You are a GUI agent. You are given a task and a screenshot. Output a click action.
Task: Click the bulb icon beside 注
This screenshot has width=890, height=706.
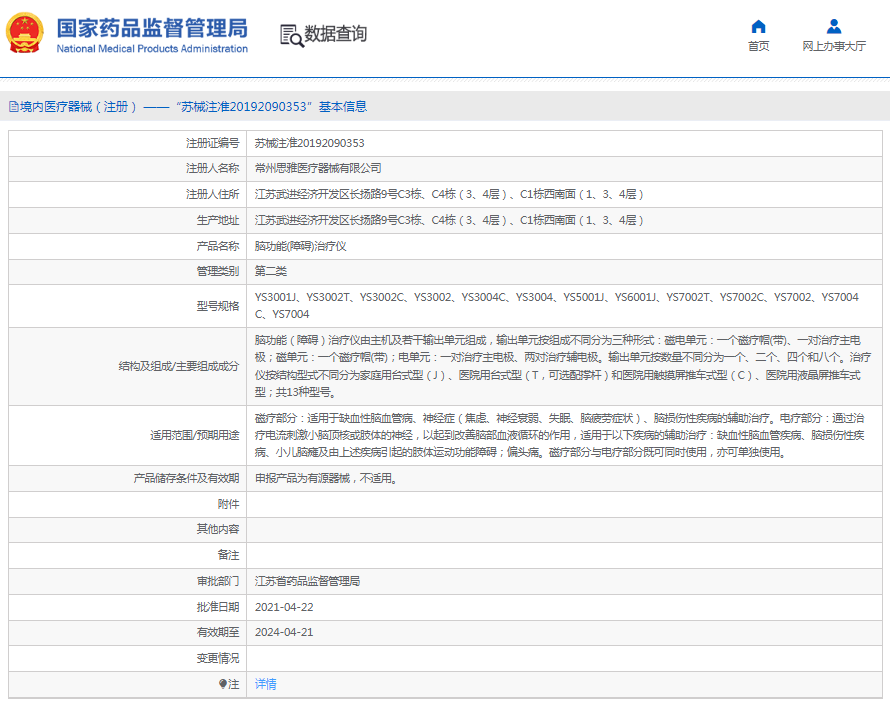(x=222, y=684)
